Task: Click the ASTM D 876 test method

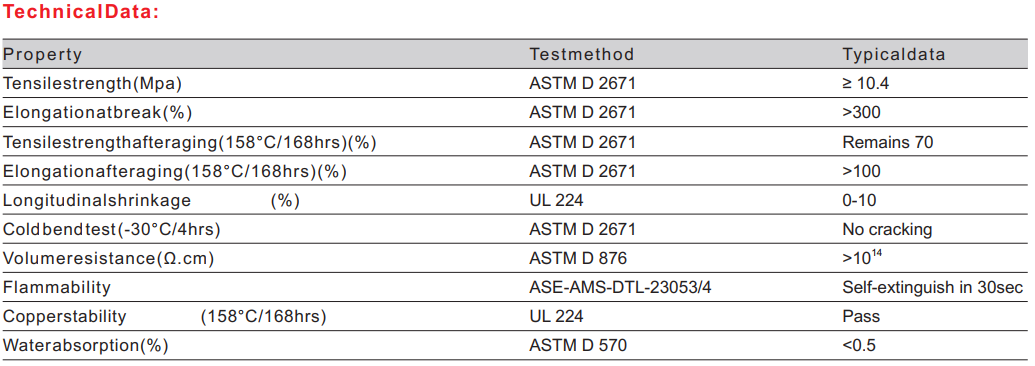Action: [x=578, y=258]
